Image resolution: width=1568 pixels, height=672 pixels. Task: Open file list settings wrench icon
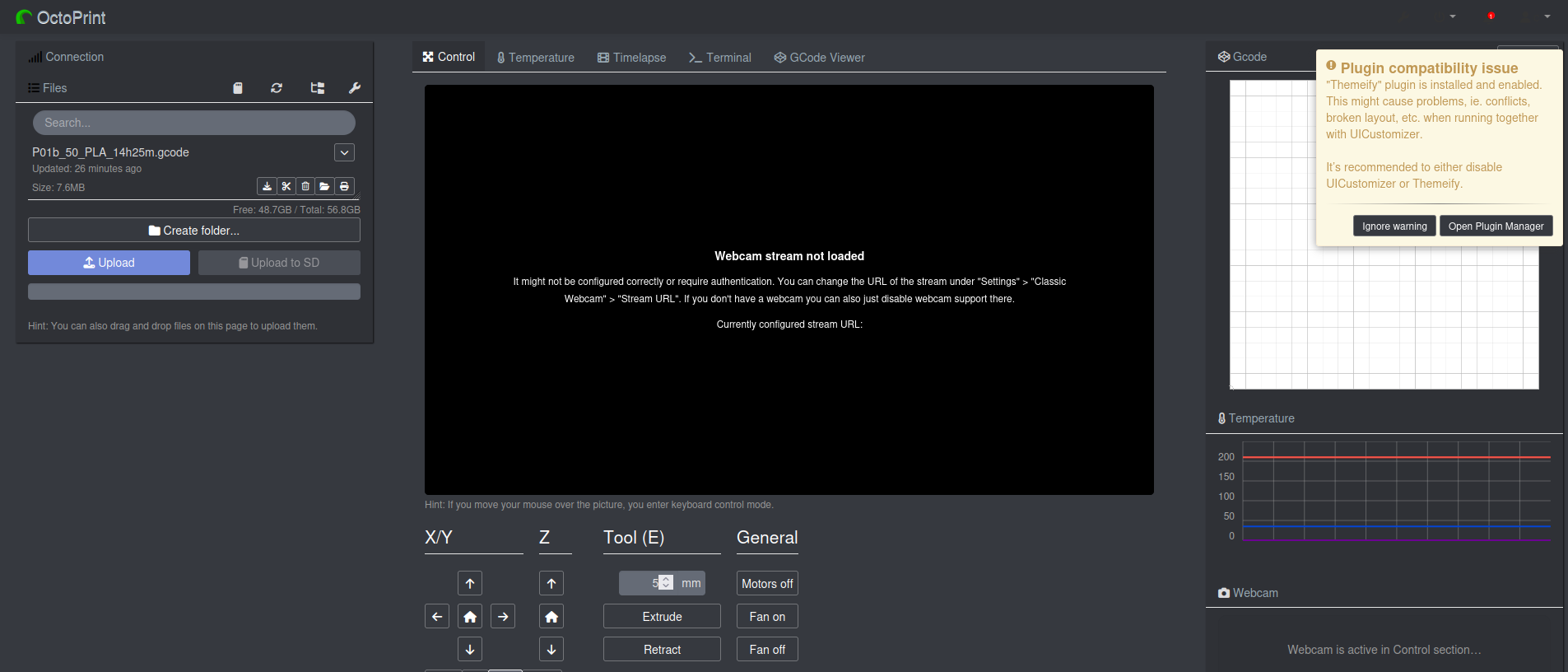click(355, 88)
